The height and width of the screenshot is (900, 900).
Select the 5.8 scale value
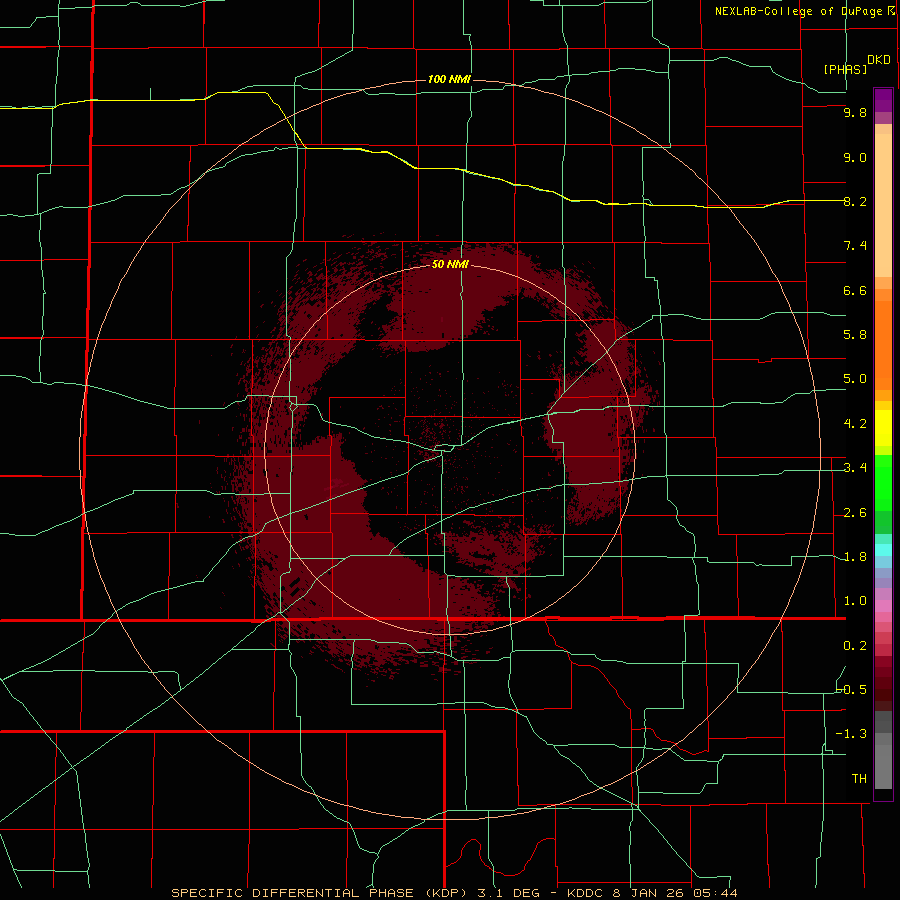pyautogui.click(x=855, y=335)
